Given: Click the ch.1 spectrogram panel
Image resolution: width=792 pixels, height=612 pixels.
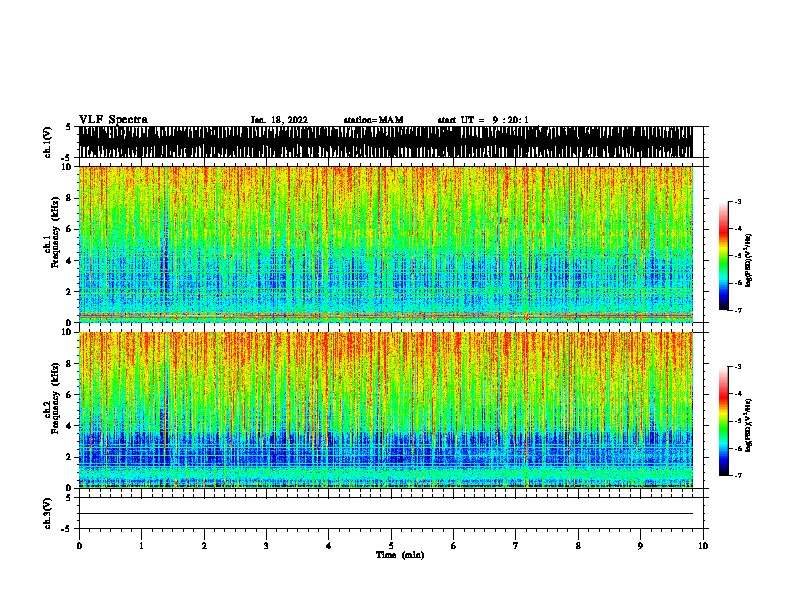Looking at the screenshot, I should point(386,244).
